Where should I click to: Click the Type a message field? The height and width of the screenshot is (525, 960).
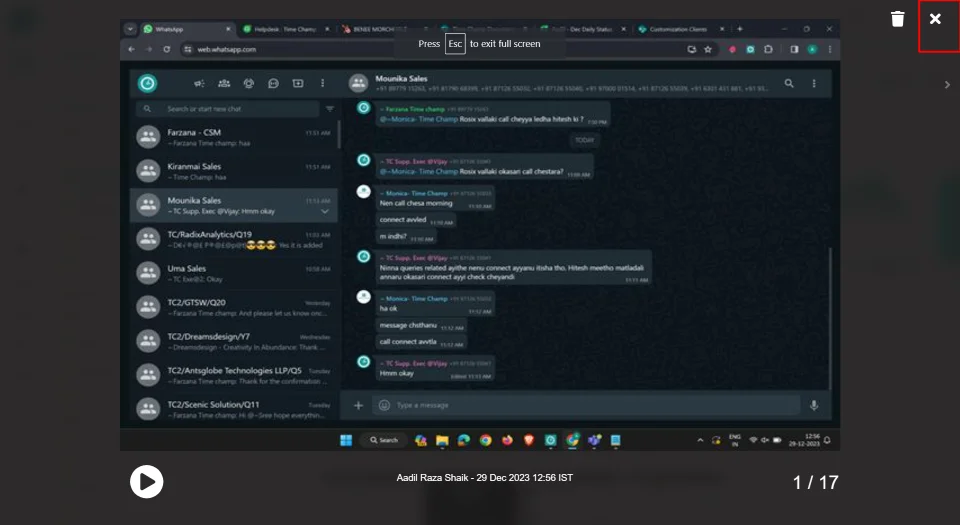[586, 405]
